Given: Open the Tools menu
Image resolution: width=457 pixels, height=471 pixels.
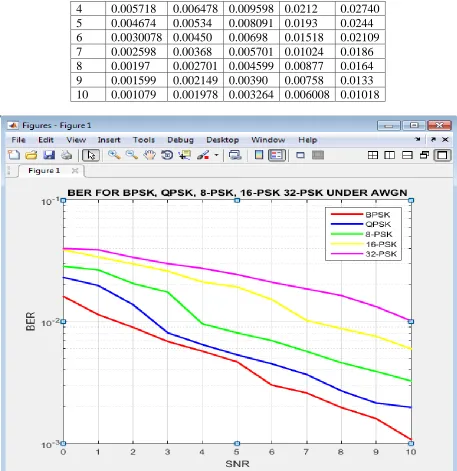Looking at the screenshot, I should [144, 140].
